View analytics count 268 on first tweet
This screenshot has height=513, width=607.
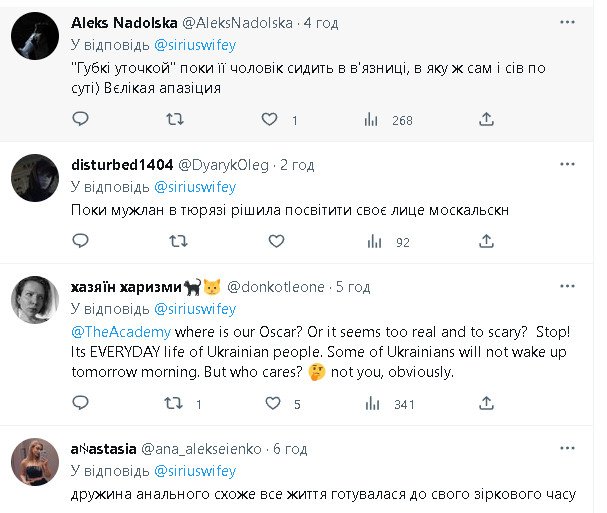pyautogui.click(x=390, y=120)
